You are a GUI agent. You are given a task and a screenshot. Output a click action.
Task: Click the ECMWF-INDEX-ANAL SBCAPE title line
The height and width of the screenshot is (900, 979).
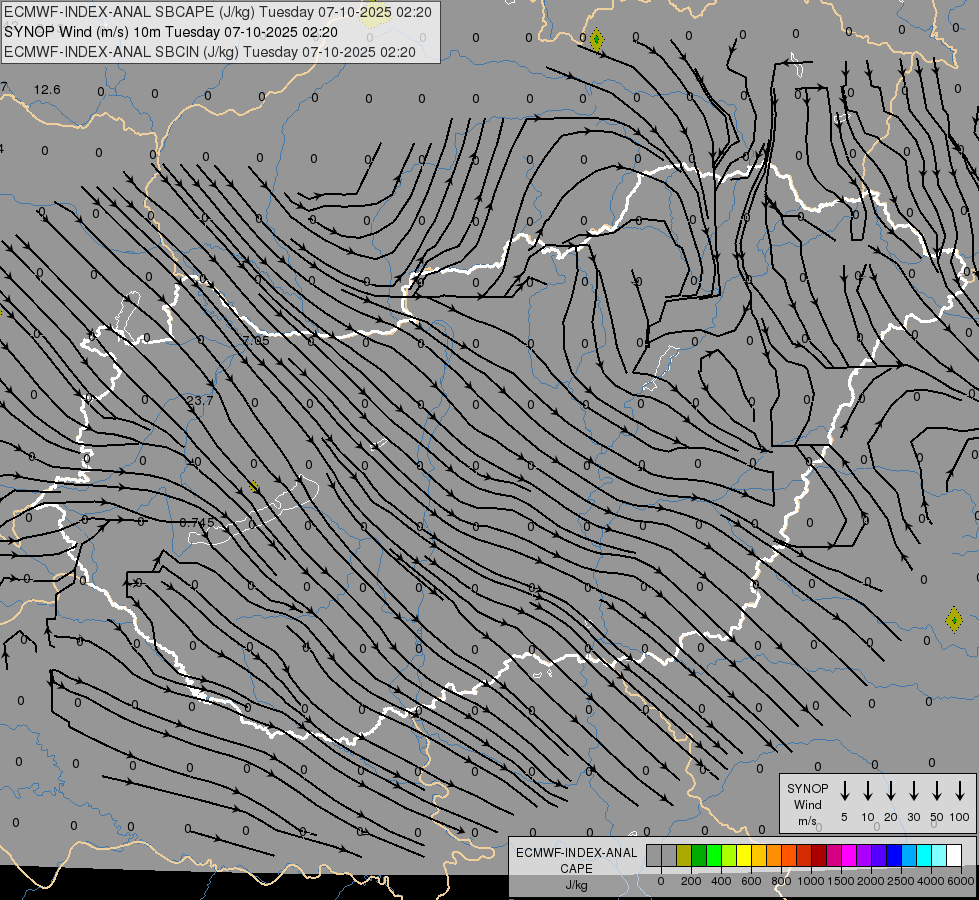pos(218,12)
